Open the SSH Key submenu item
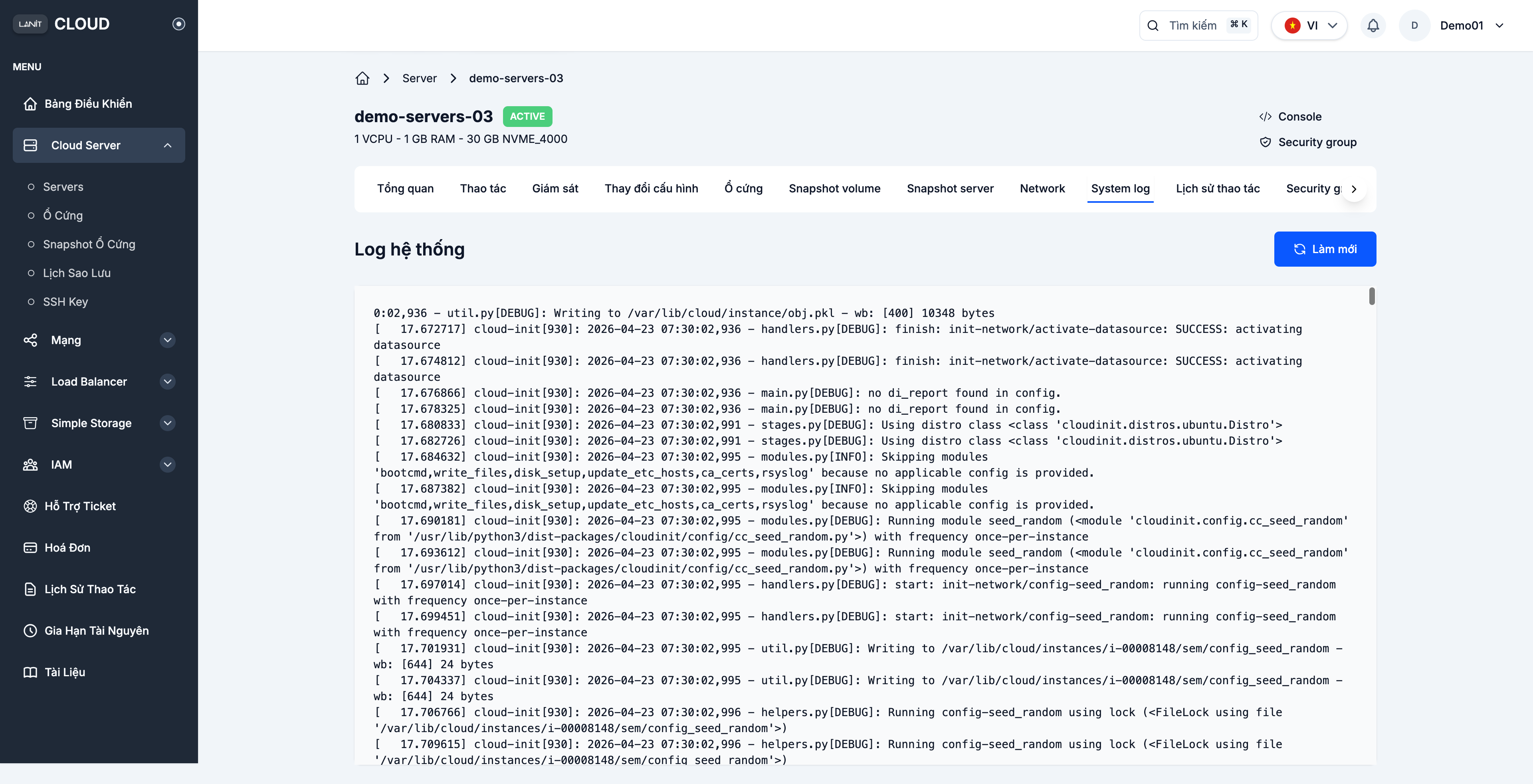The width and height of the screenshot is (1533, 784). point(65,301)
